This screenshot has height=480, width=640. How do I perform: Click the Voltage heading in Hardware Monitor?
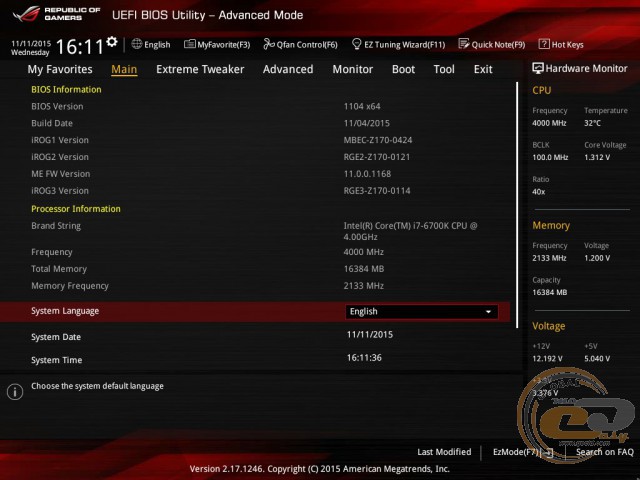pyautogui.click(x=549, y=326)
